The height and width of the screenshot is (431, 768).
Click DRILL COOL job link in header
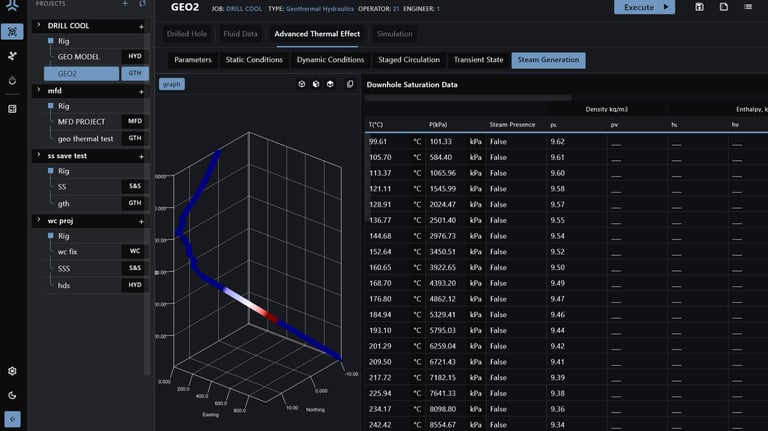pyautogui.click(x=244, y=9)
